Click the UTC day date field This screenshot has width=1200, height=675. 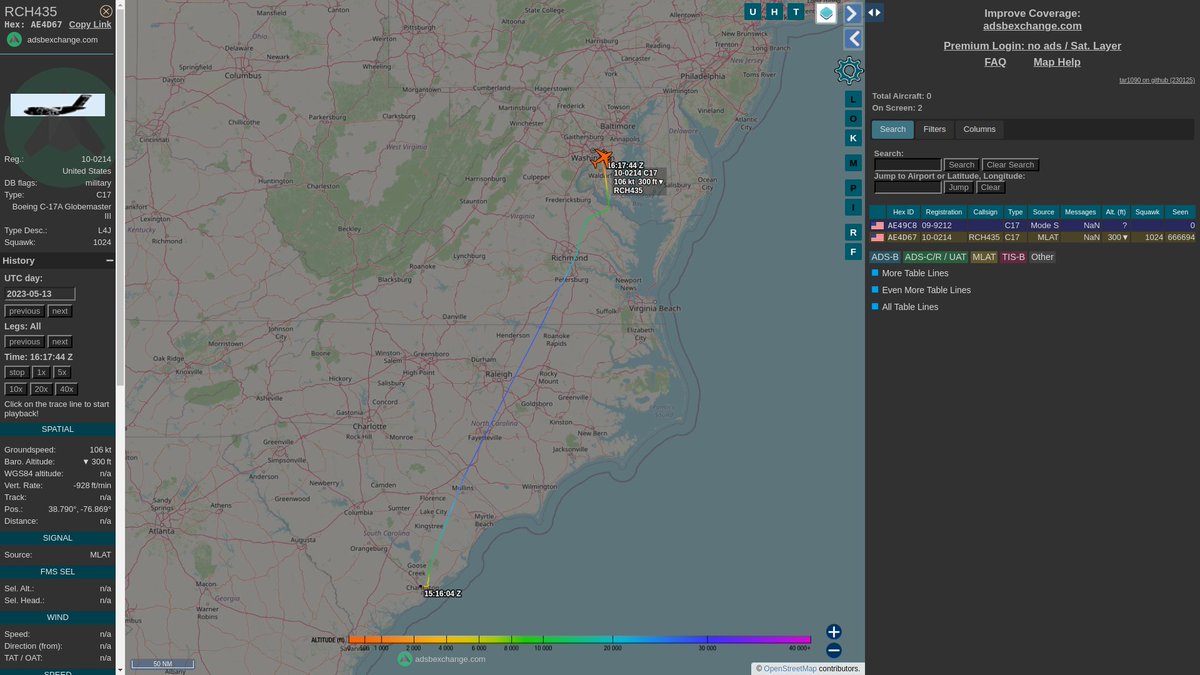pyautogui.click(x=40, y=294)
